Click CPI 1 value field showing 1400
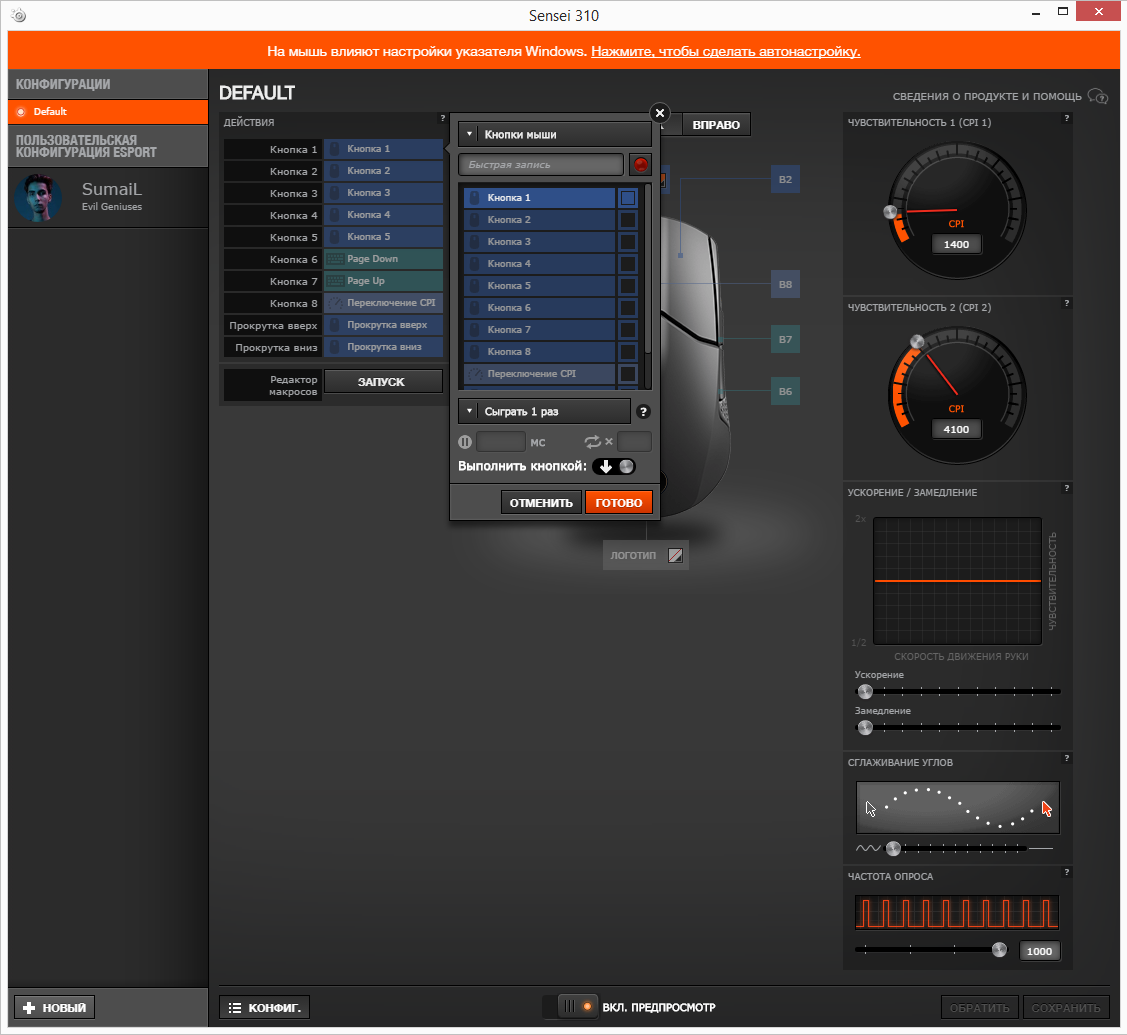Image resolution: width=1127 pixels, height=1035 pixels. pyautogui.click(x=956, y=244)
